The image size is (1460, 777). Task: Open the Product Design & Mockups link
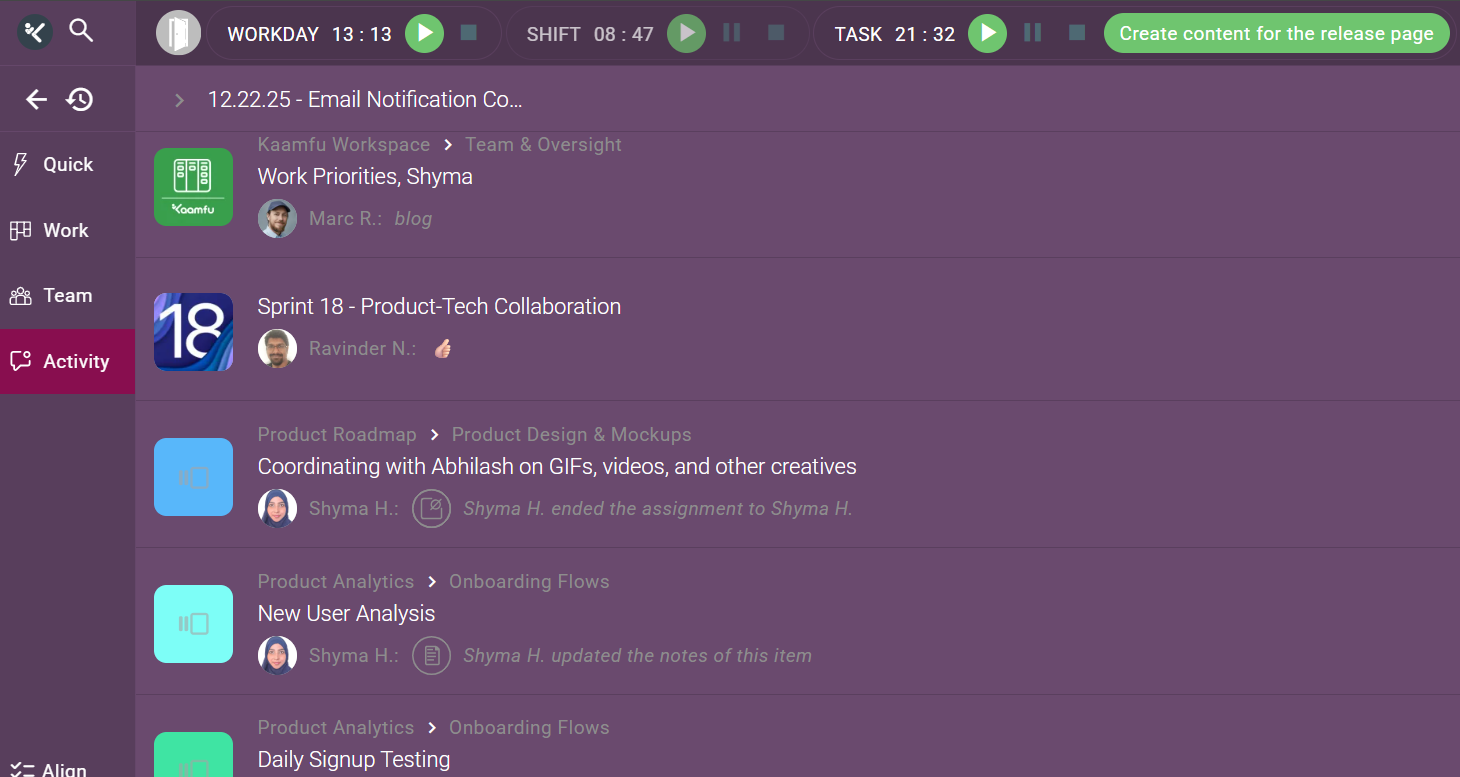pyautogui.click(x=571, y=435)
